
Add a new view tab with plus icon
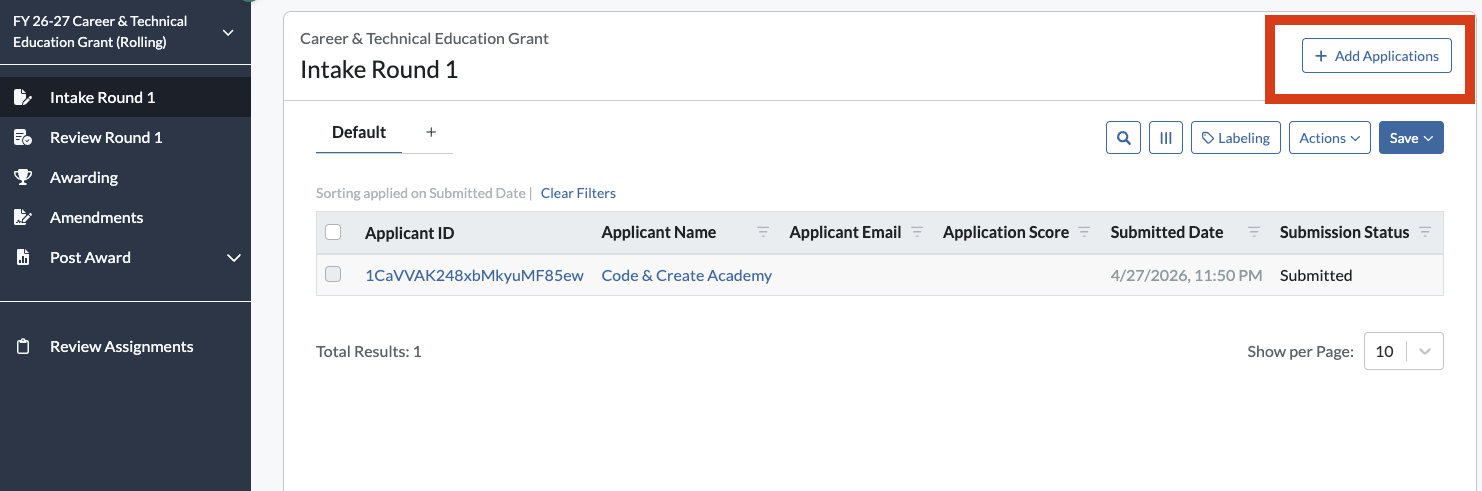(431, 132)
